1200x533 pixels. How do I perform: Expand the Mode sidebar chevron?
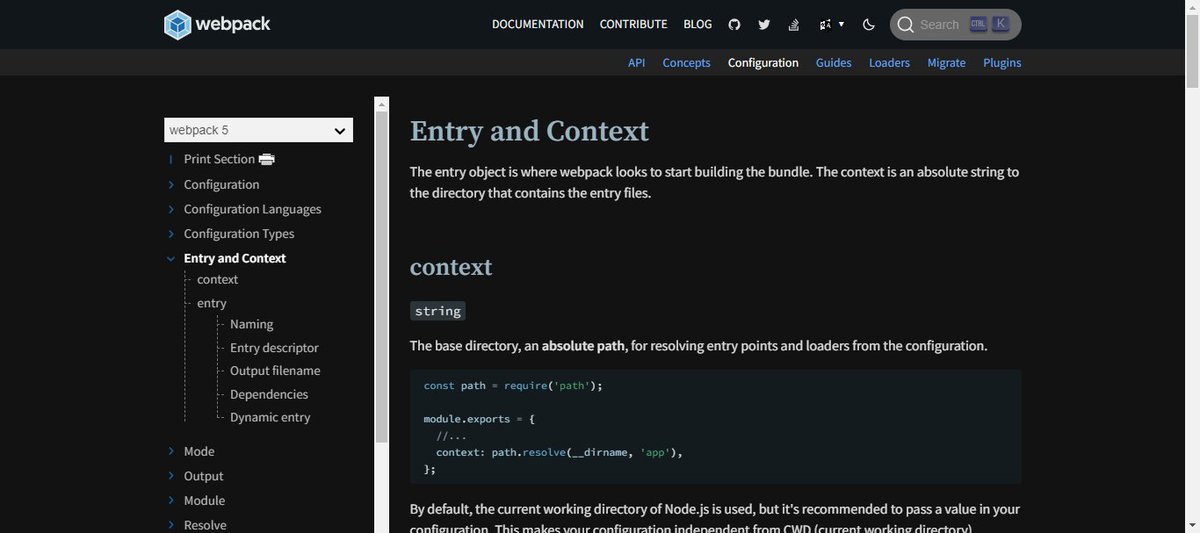171,451
